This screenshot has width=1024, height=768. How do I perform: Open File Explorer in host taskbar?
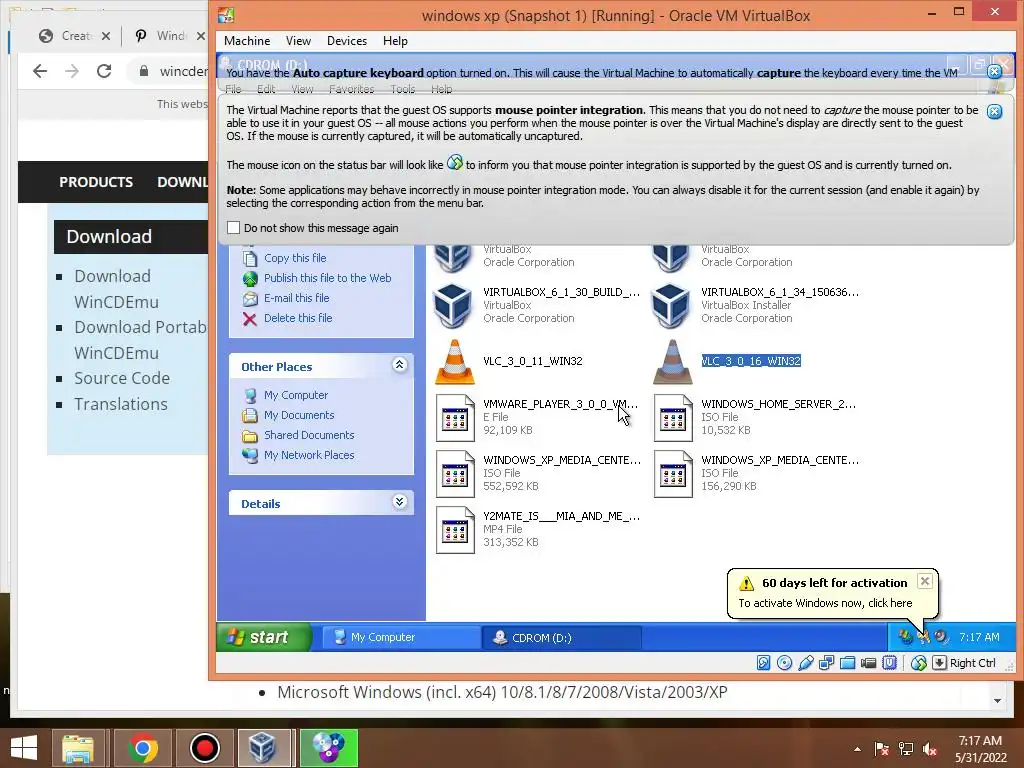(78, 748)
